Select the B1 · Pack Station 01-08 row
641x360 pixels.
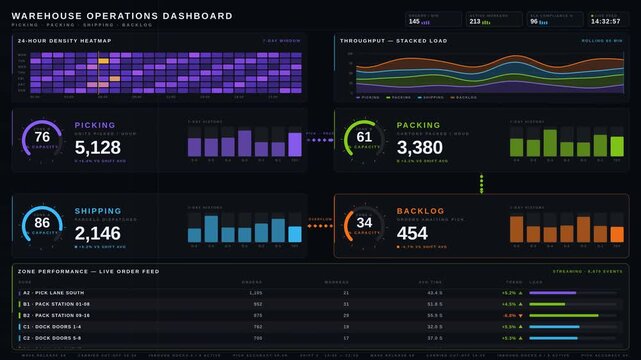[319, 304]
